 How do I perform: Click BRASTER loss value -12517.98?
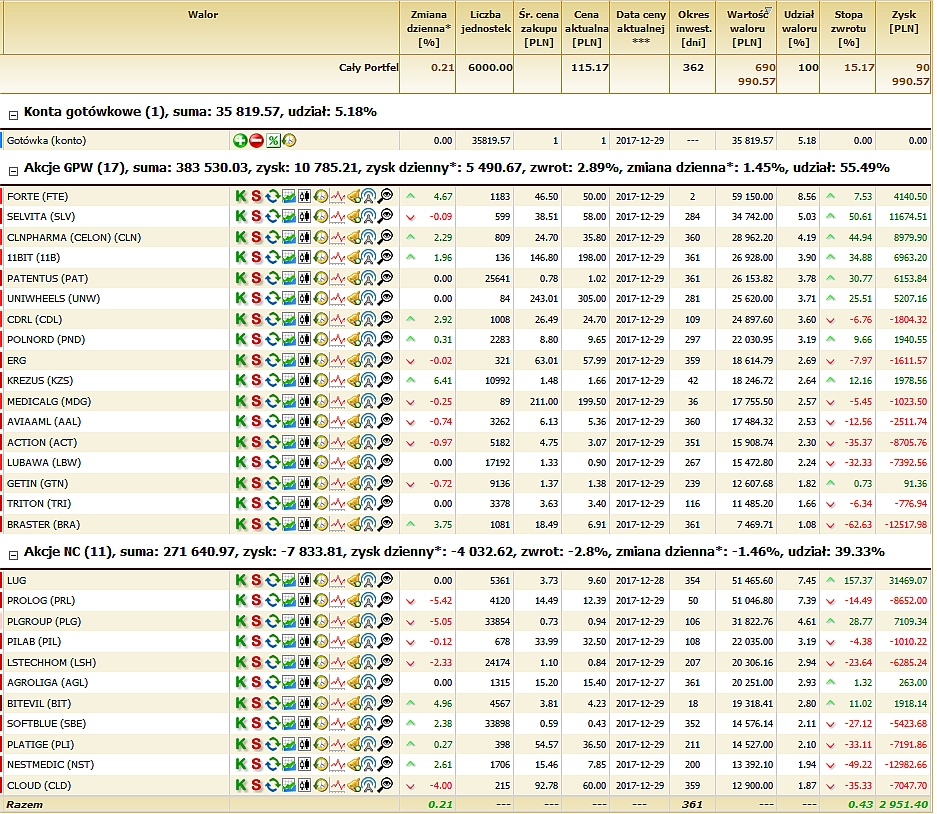[907, 525]
